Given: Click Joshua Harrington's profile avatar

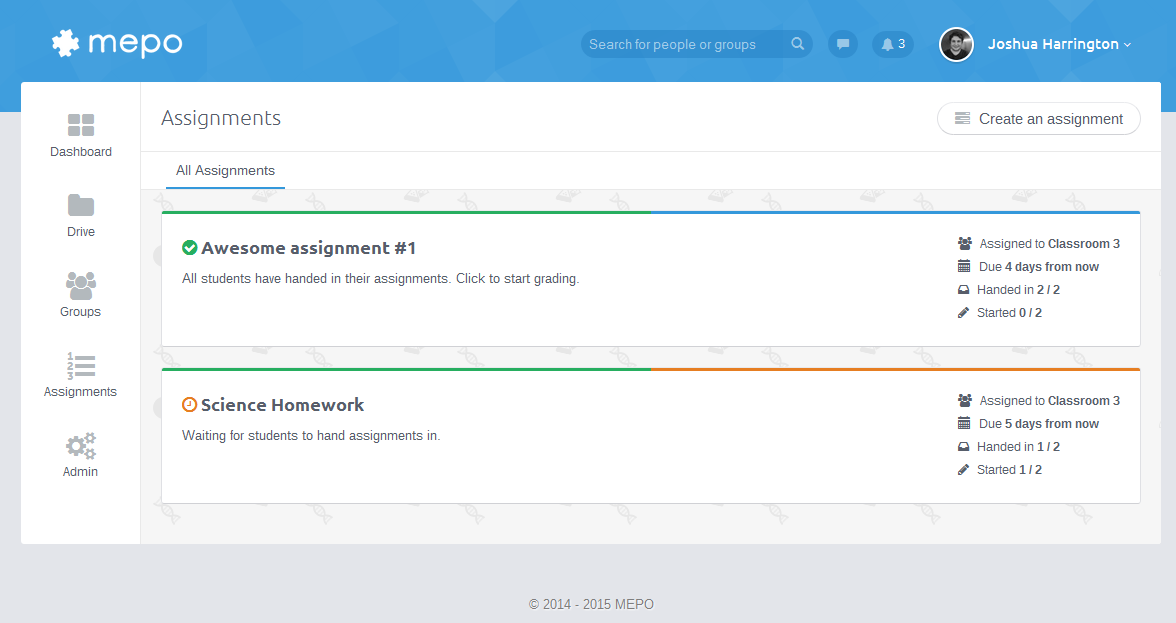Looking at the screenshot, I should (x=956, y=44).
